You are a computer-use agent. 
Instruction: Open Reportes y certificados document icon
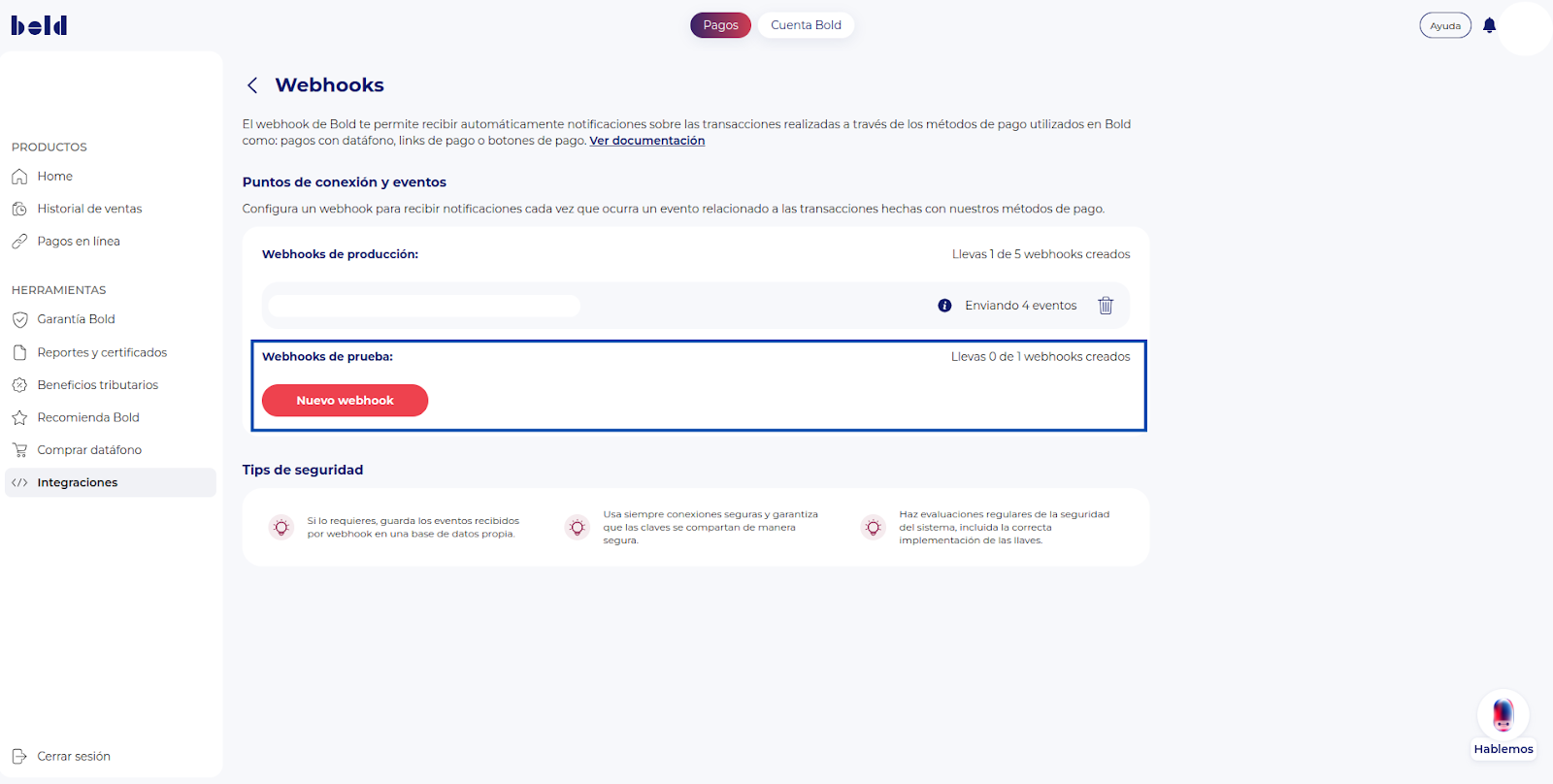coord(20,351)
